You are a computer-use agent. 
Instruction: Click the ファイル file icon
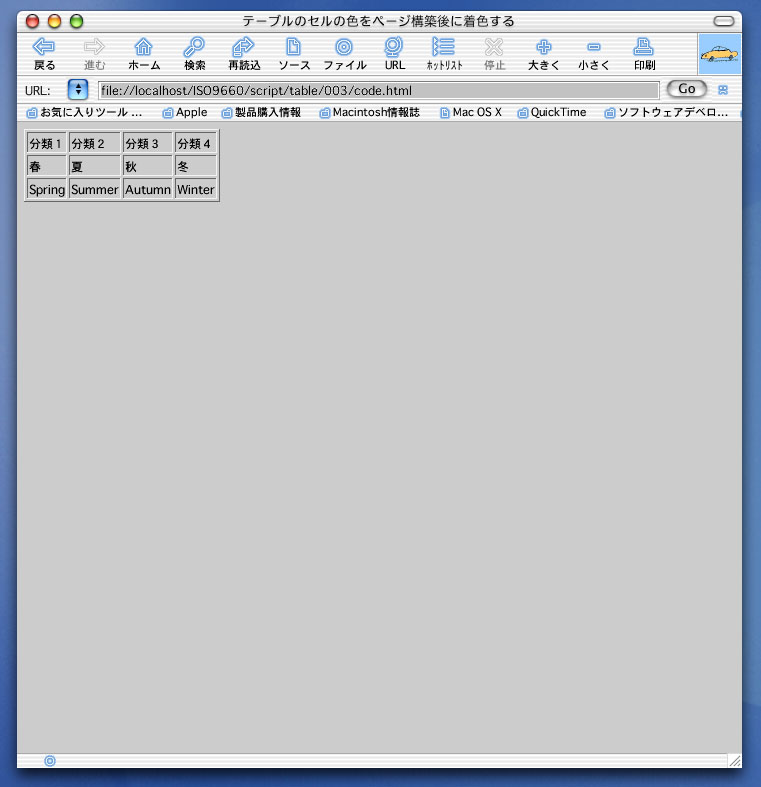click(x=344, y=47)
